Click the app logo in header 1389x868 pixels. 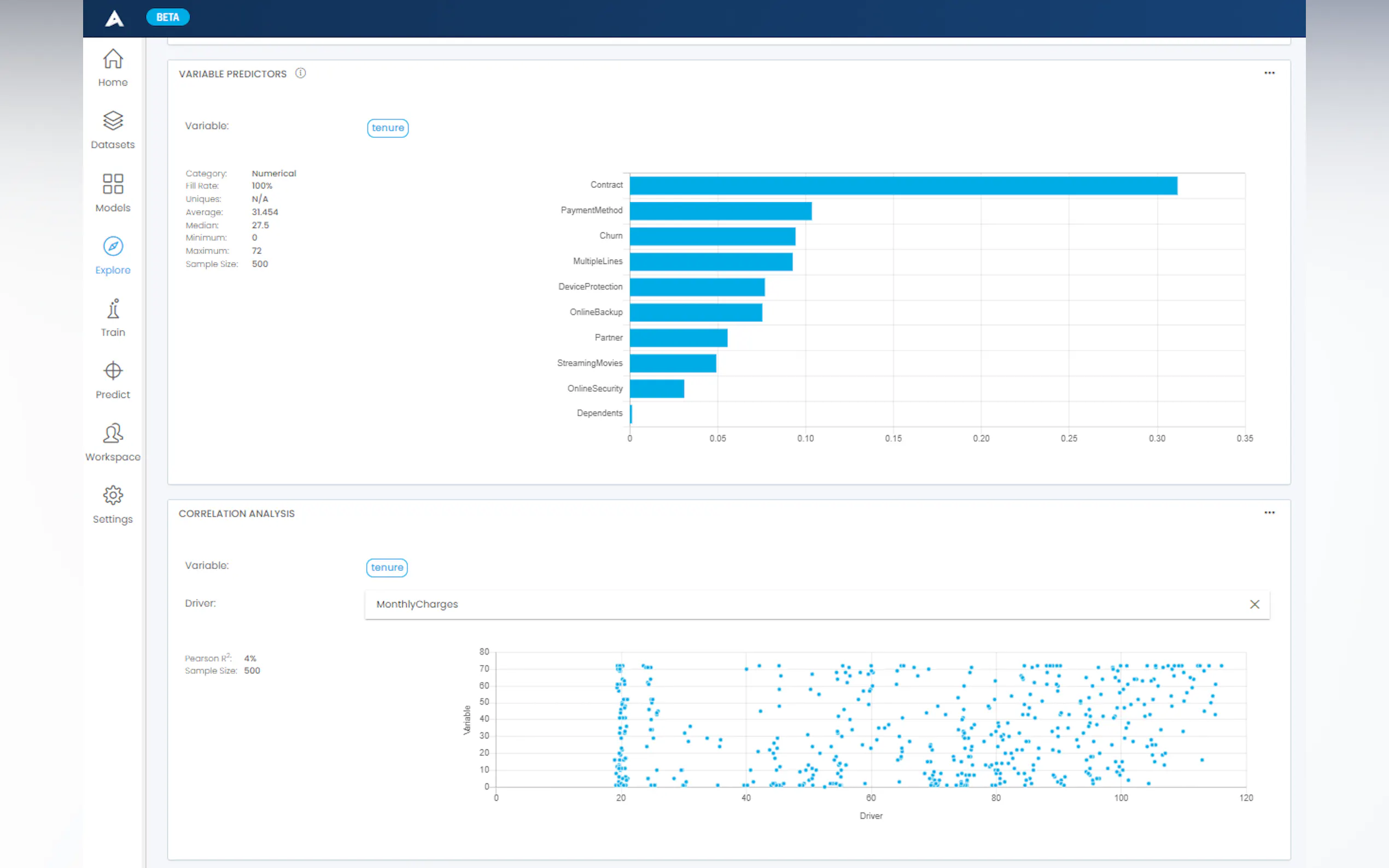coord(114,19)
